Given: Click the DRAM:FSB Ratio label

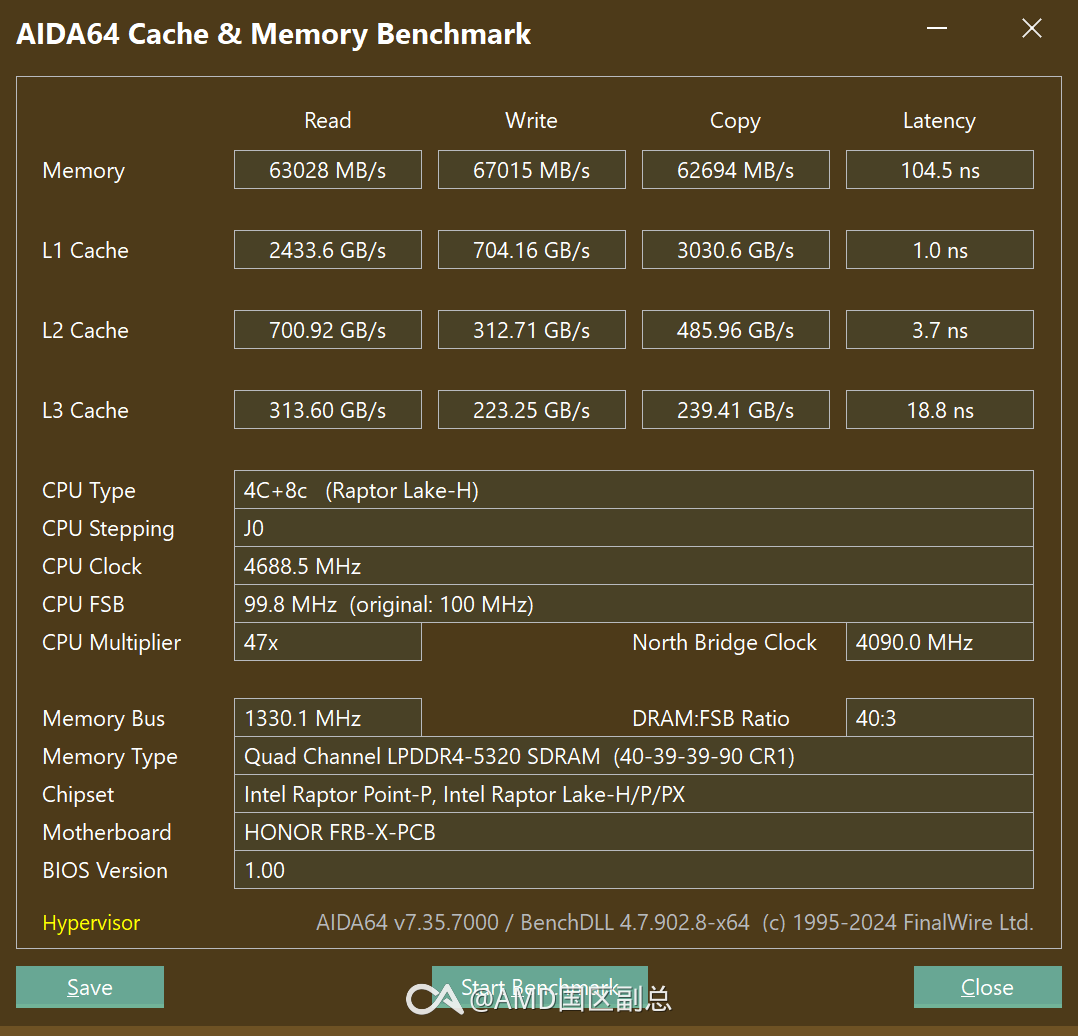Looking at the screenshot, I should click(711, 718).
